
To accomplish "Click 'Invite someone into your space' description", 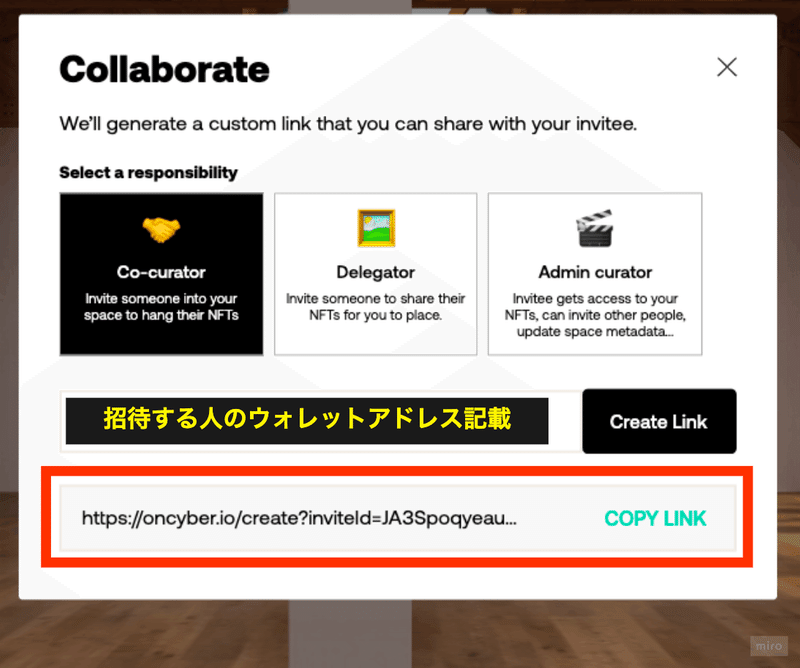I will (x=161, y=307).
